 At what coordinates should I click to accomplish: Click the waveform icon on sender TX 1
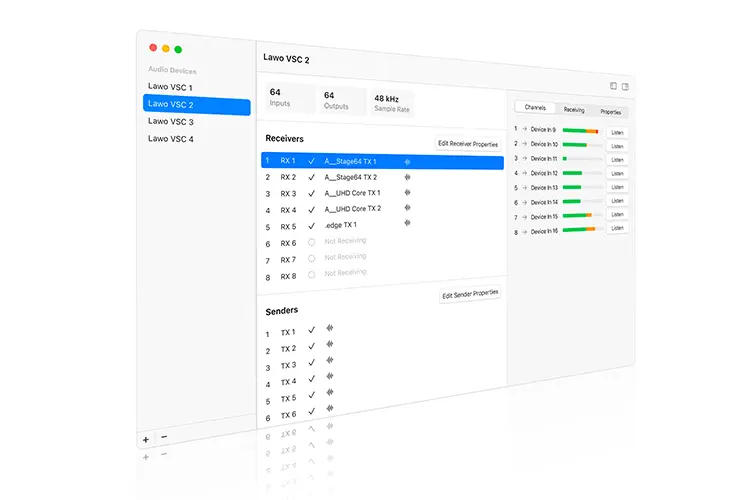click(x=330, y=328)
